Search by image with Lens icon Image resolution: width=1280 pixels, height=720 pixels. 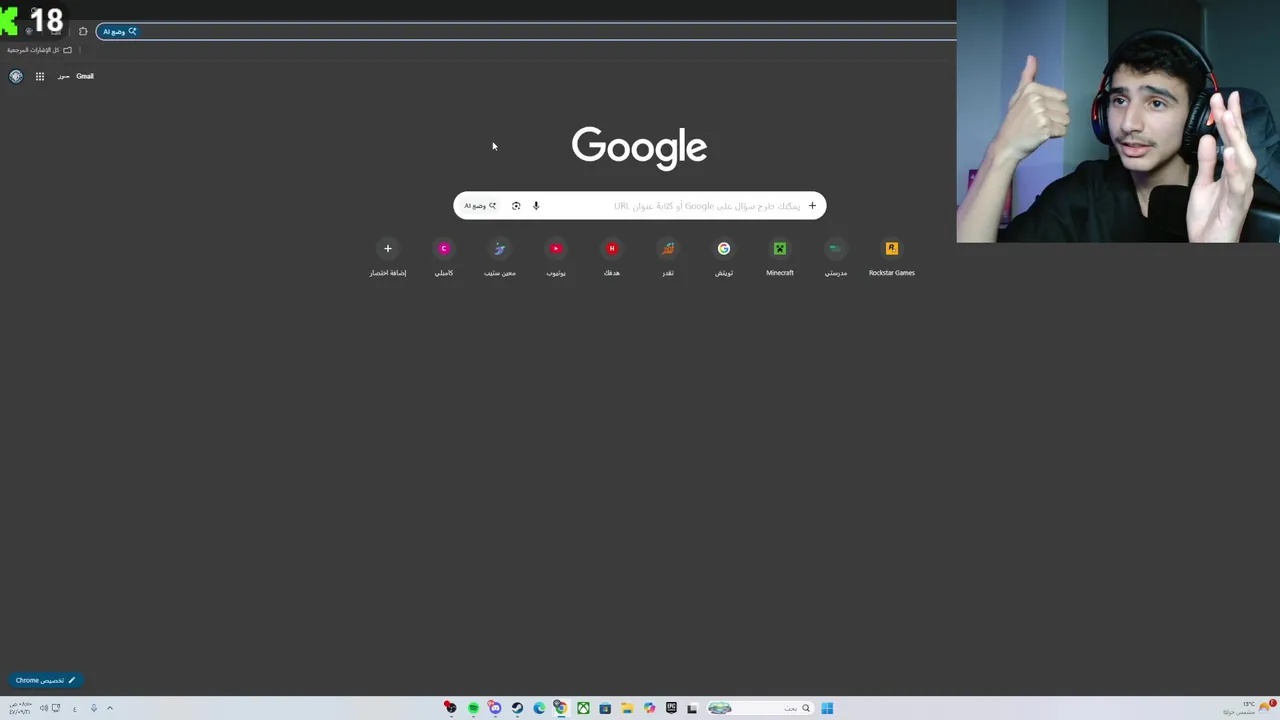(516, 206)
